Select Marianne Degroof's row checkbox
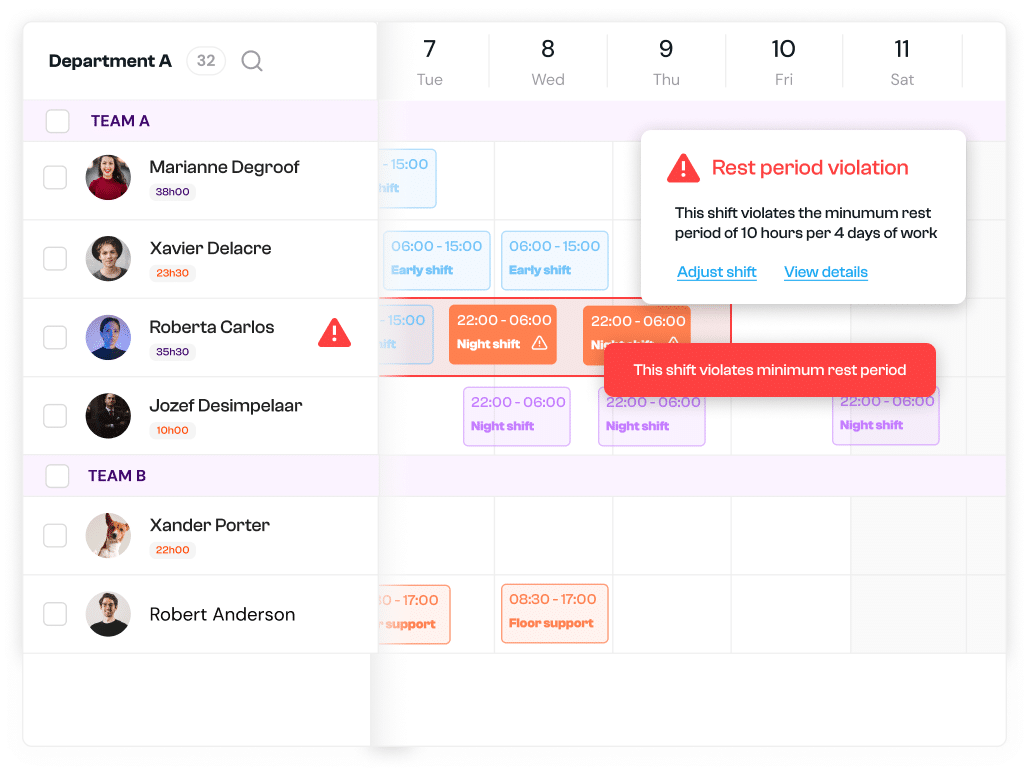Screen dimensions: 1024x768 click(x=55, y=177)
